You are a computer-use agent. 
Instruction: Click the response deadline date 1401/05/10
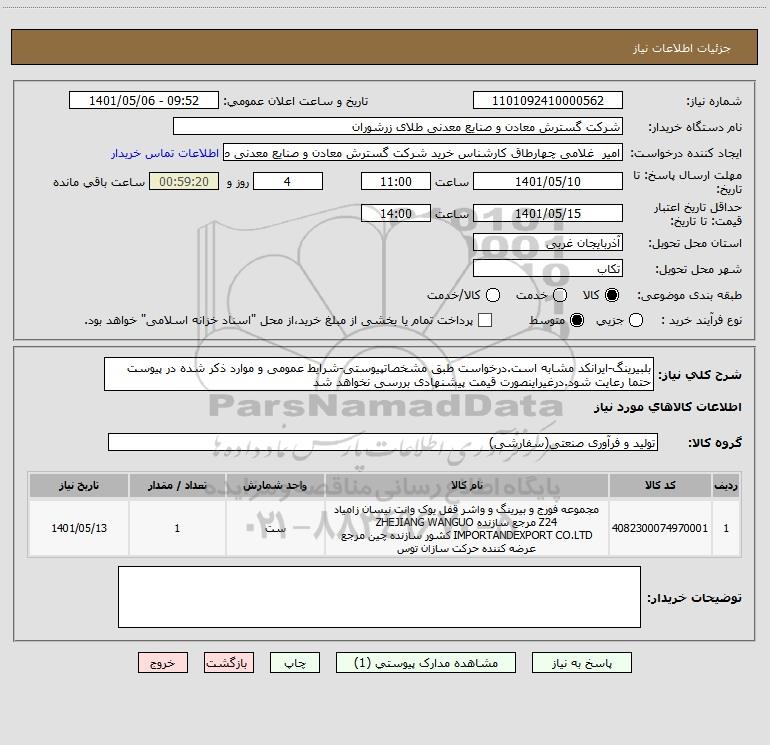[548, 182]
